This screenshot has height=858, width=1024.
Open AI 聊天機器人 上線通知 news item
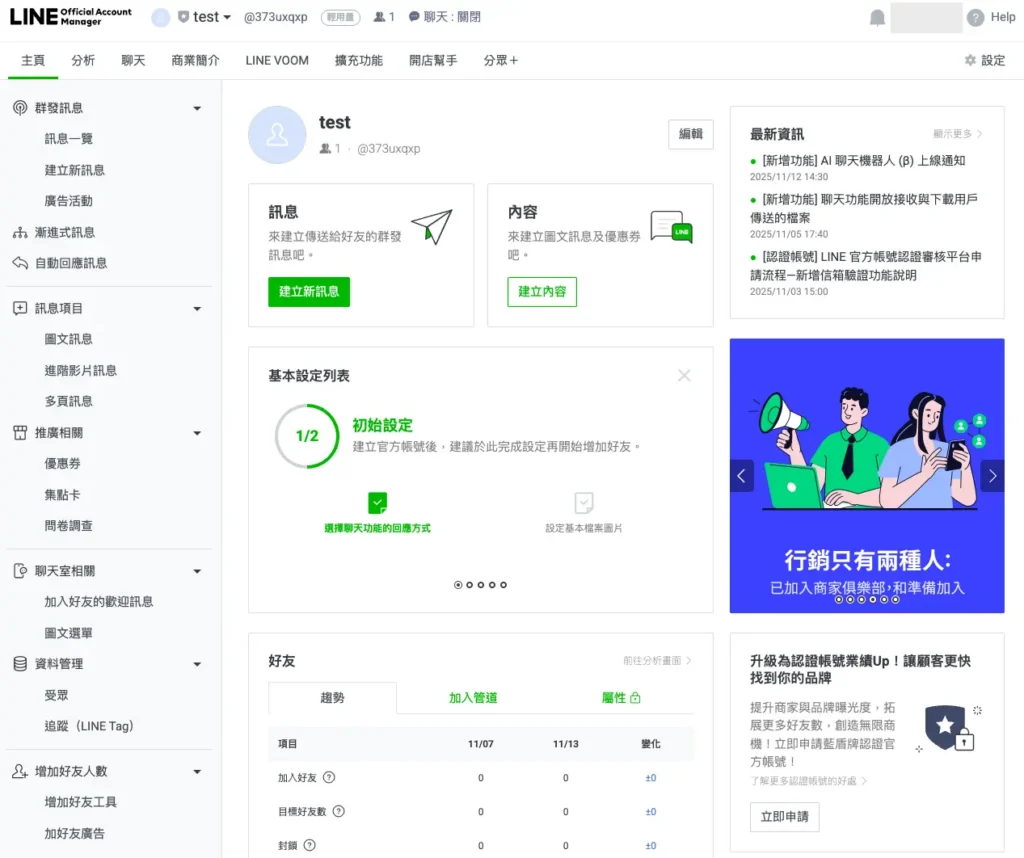(x=863, y=161)
